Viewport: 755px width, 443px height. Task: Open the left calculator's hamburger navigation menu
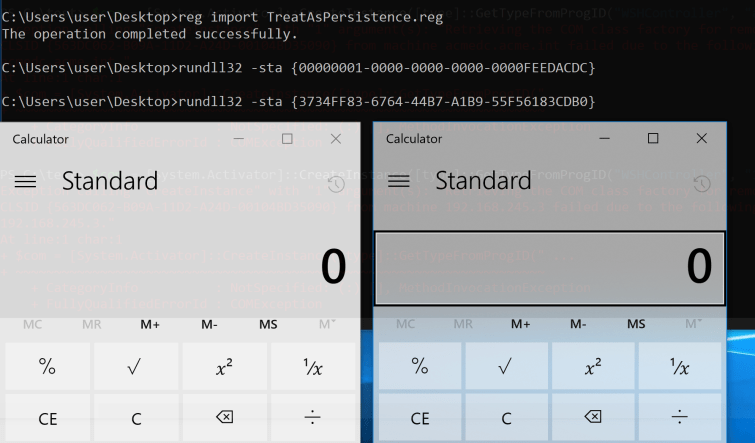click(x=25, y=181)
